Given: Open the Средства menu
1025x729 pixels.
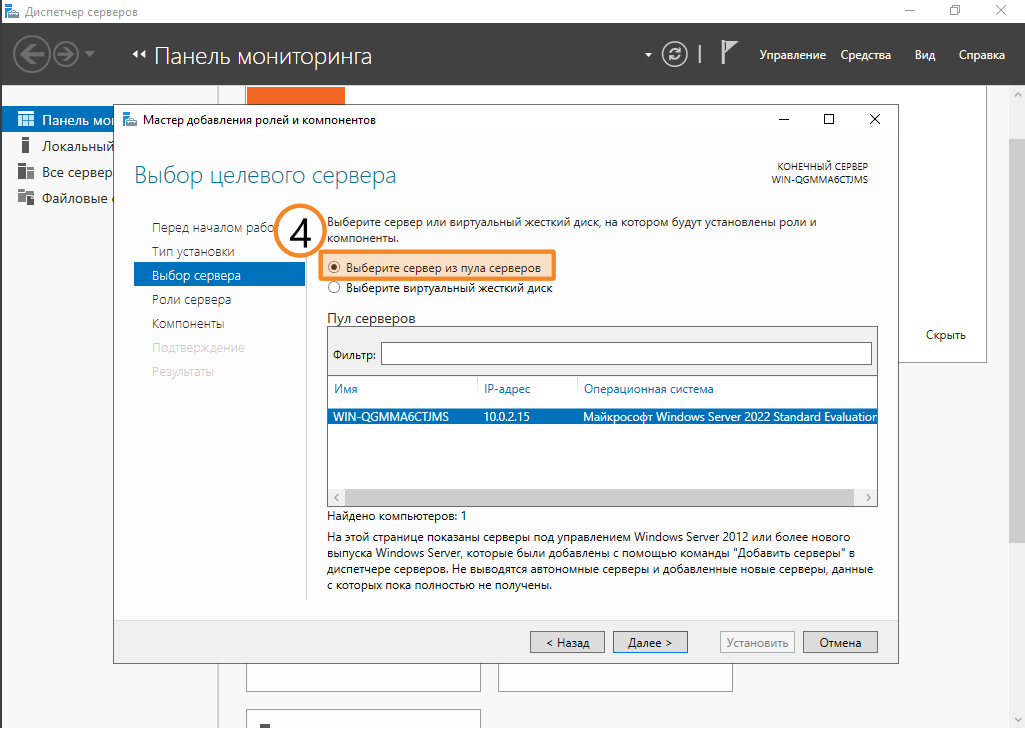Looking at the screenshot, I should tap(865, 55).
